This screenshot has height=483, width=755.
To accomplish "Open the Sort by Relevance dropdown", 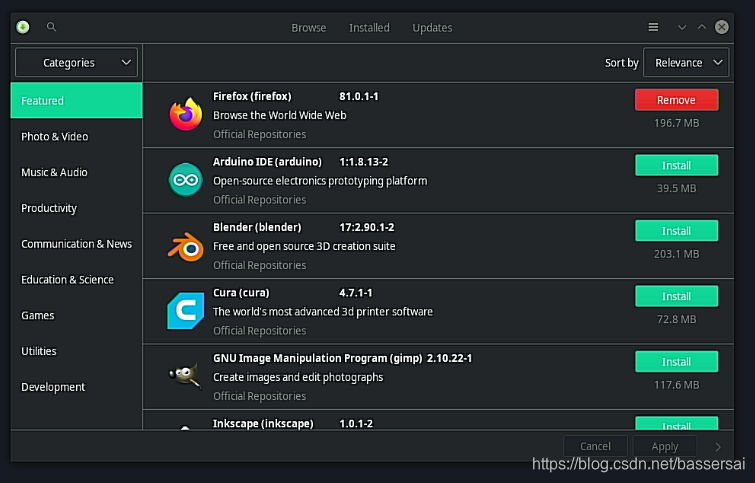I will pyautogui.click(x=686, y=63).
